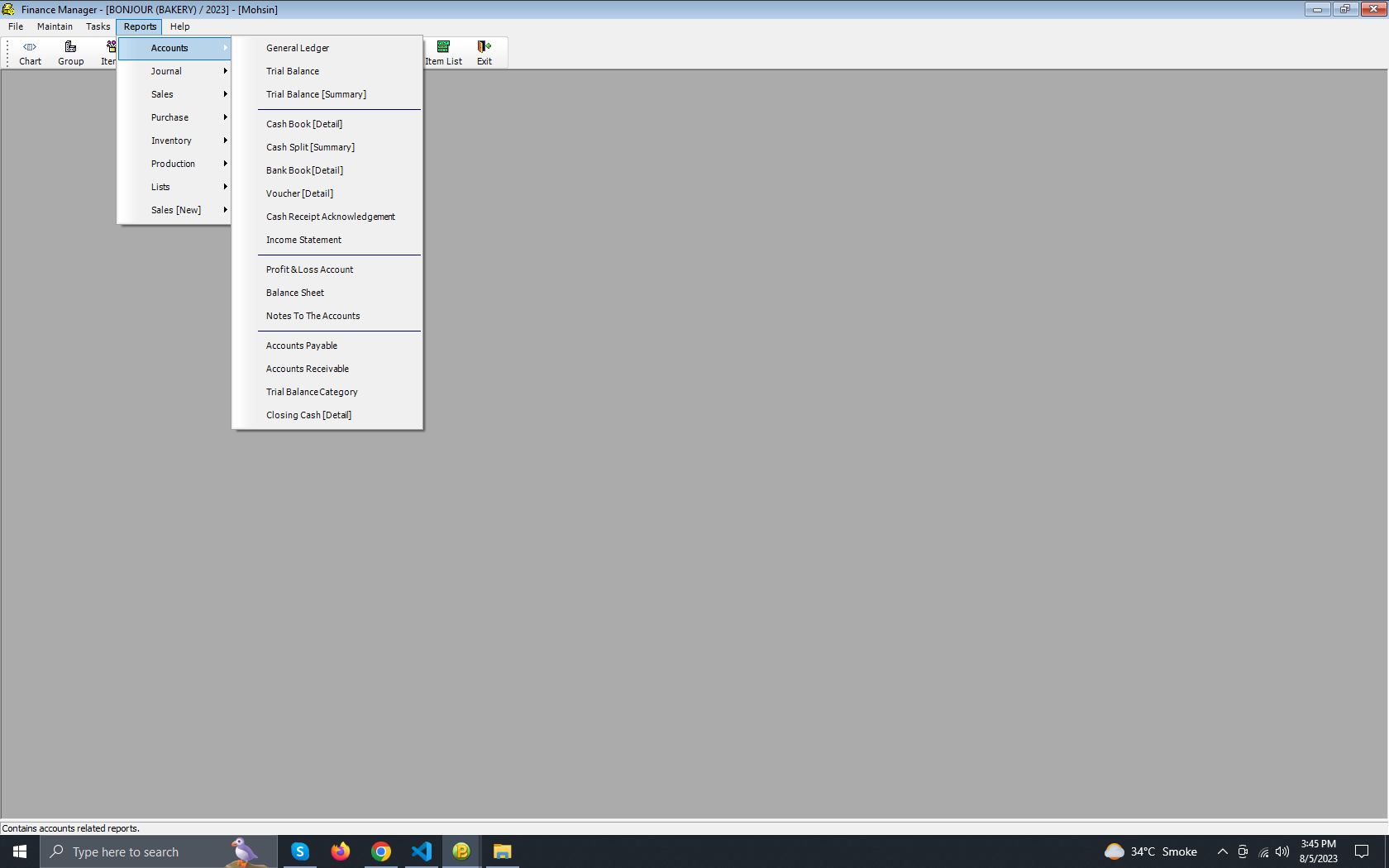Open the Group toolbar icon
Image resolution: width=1389 pixels, height=868 pixels.
click(x=70, y=53)
